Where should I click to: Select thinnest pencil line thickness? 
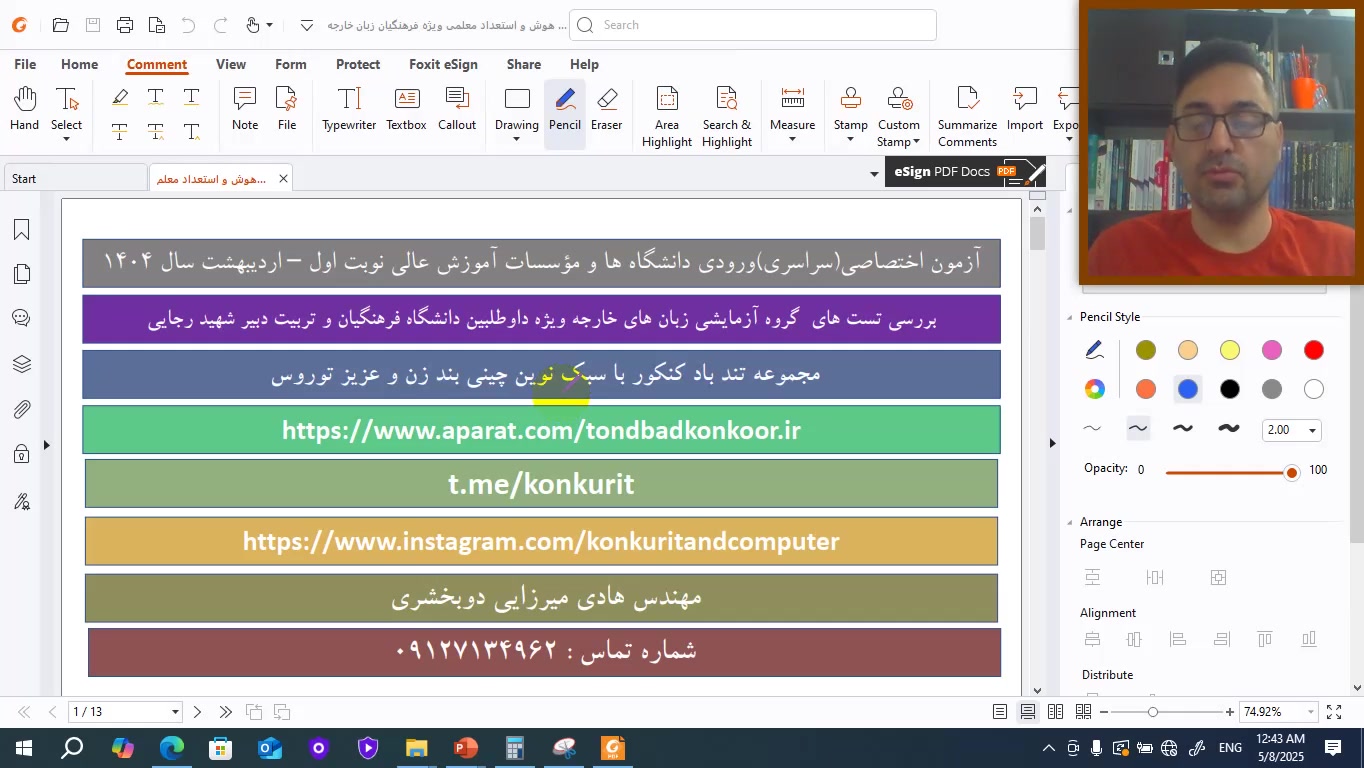[x=1092, y=429]
